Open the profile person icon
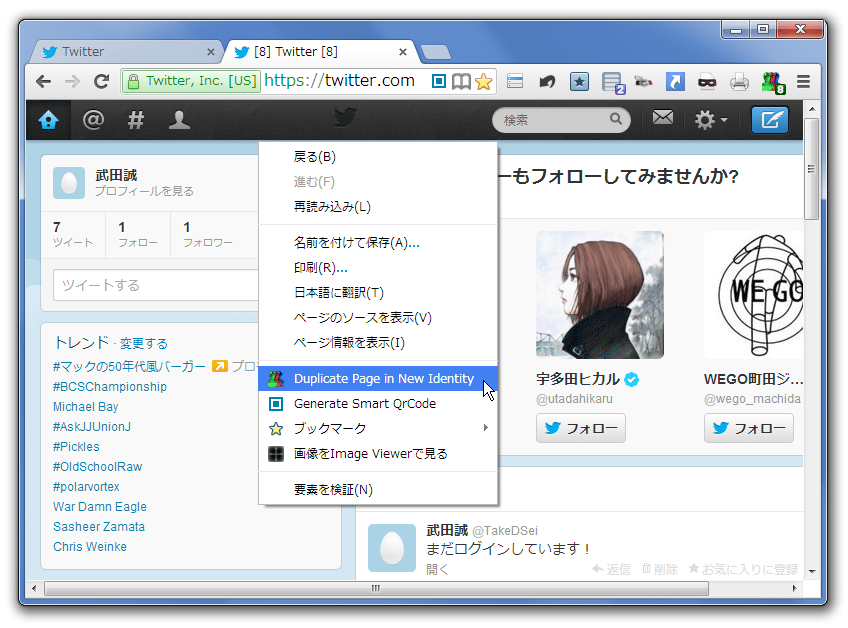 [x=179, y=120]
